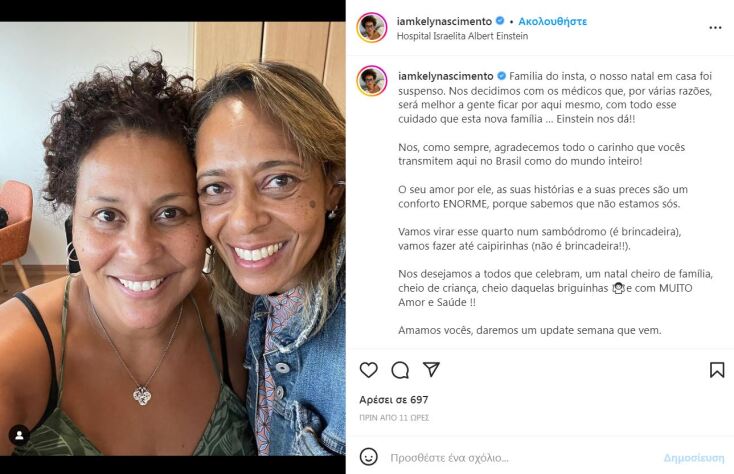Share post using the paper plane icon
This screenshot has height=474, width=734.
(x=431, y=369)
